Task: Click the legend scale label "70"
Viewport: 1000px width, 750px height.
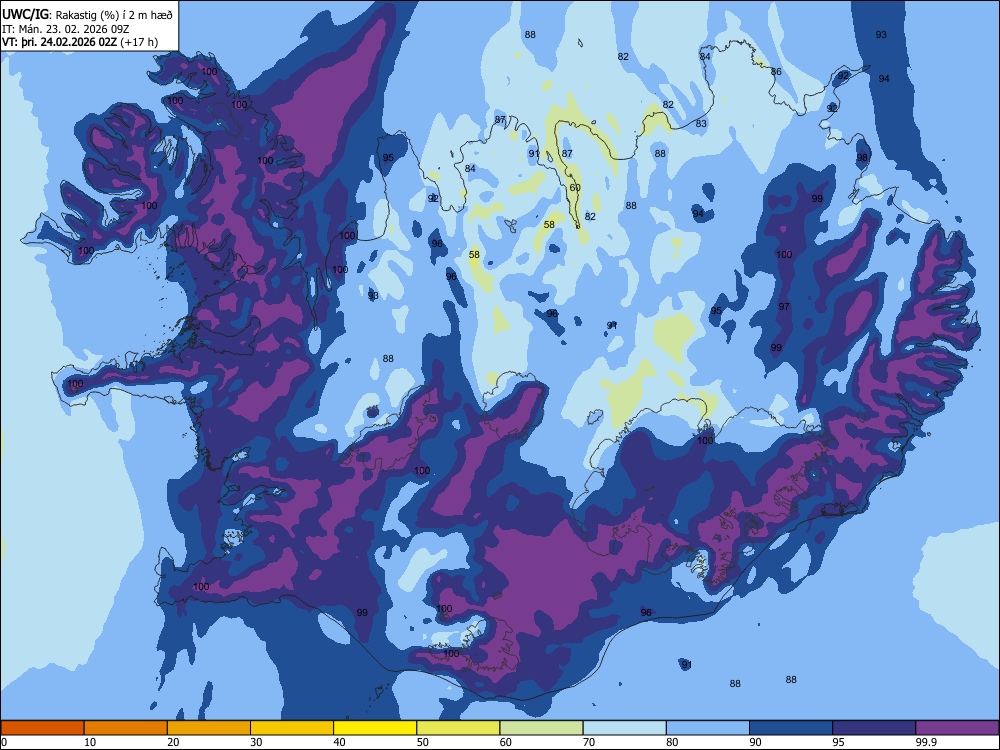Action: pos(589,742)
